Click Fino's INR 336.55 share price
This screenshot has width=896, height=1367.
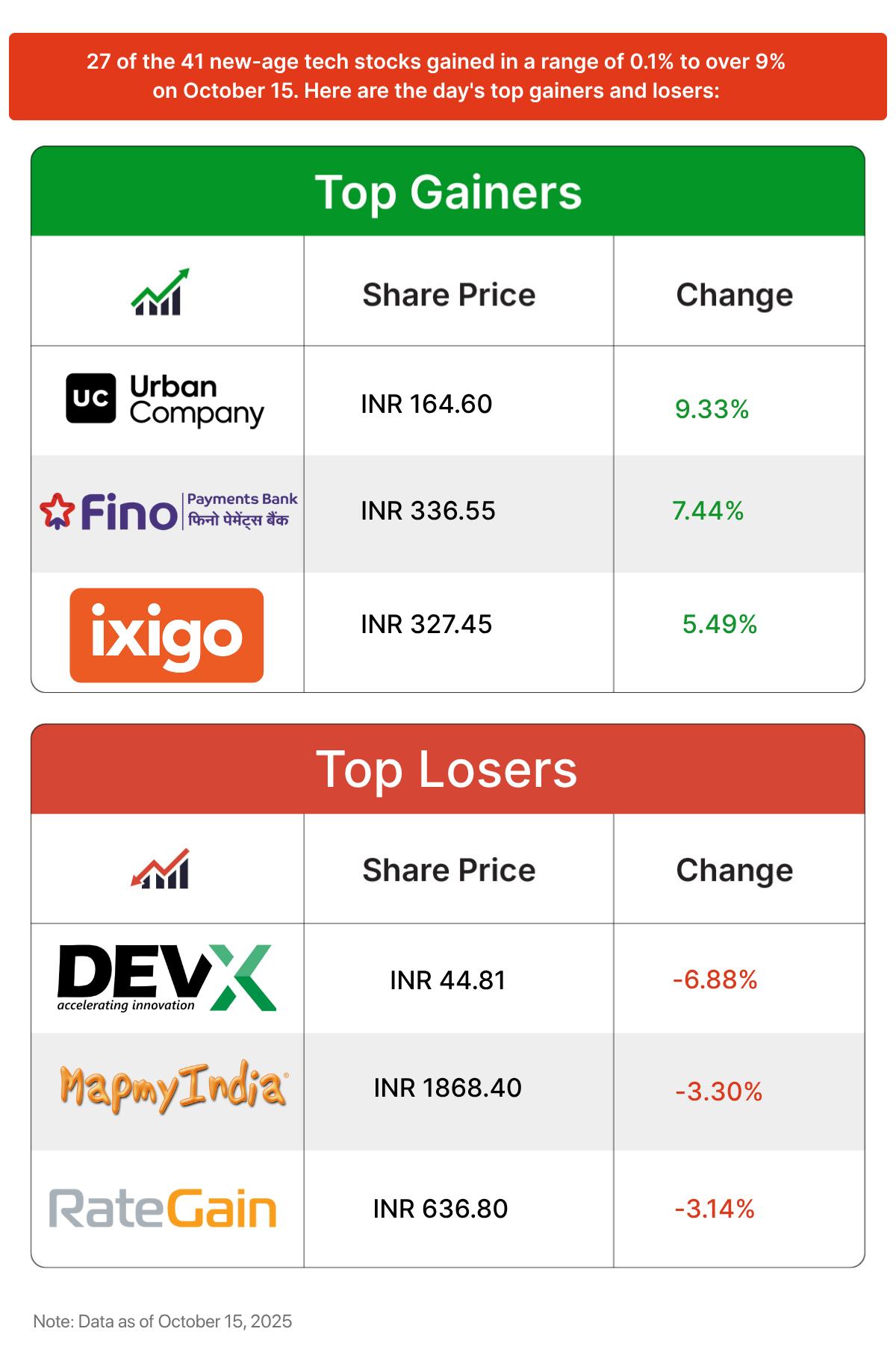[428, 511]
